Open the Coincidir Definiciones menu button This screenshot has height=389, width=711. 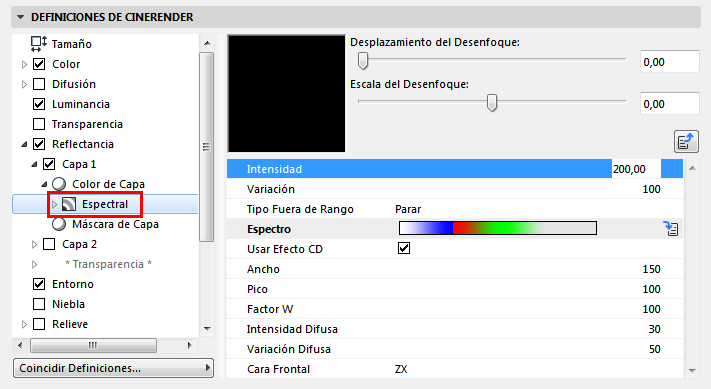[x=113, y=368]
